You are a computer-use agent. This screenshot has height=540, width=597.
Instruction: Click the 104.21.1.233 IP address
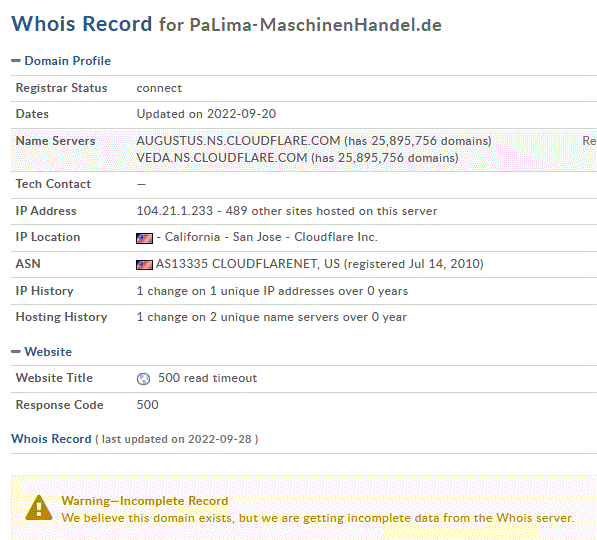[175, 211]
